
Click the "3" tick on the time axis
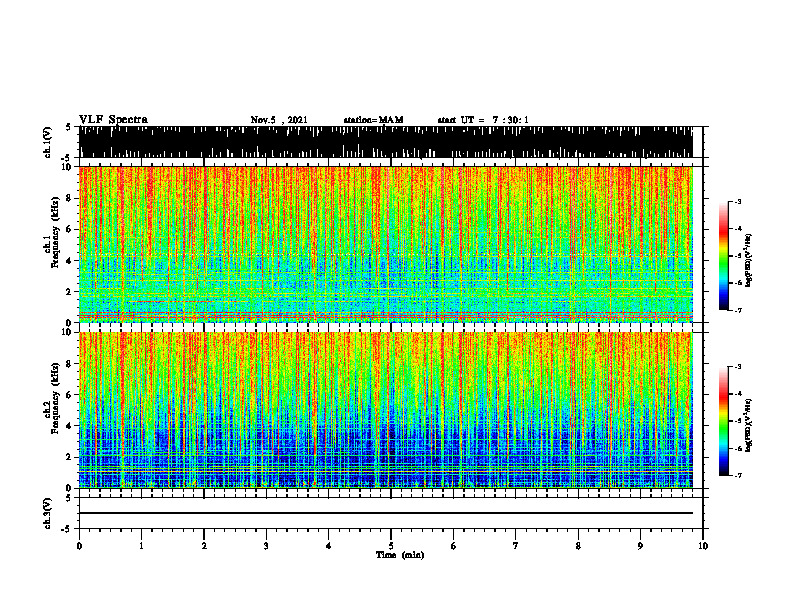(x=266, y=546)
